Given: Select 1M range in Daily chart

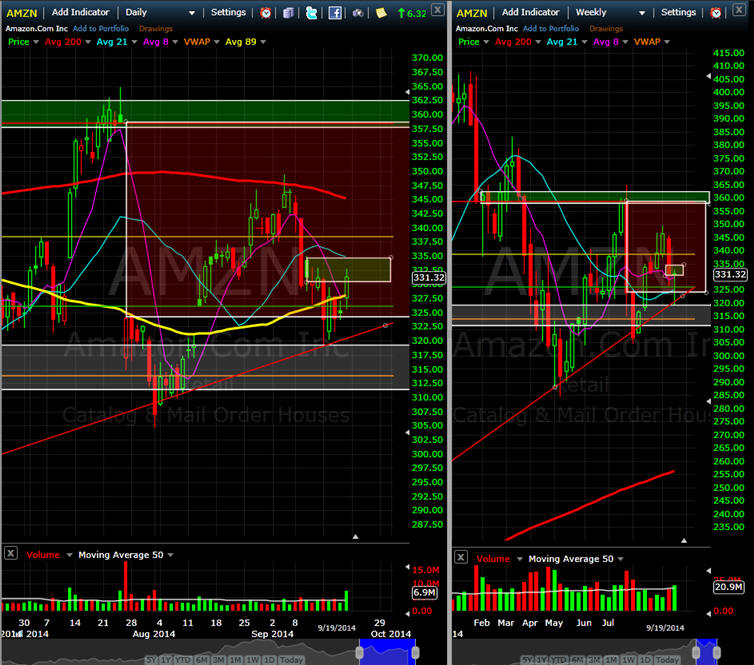Looking at the screenshot, I should point(235,660).
